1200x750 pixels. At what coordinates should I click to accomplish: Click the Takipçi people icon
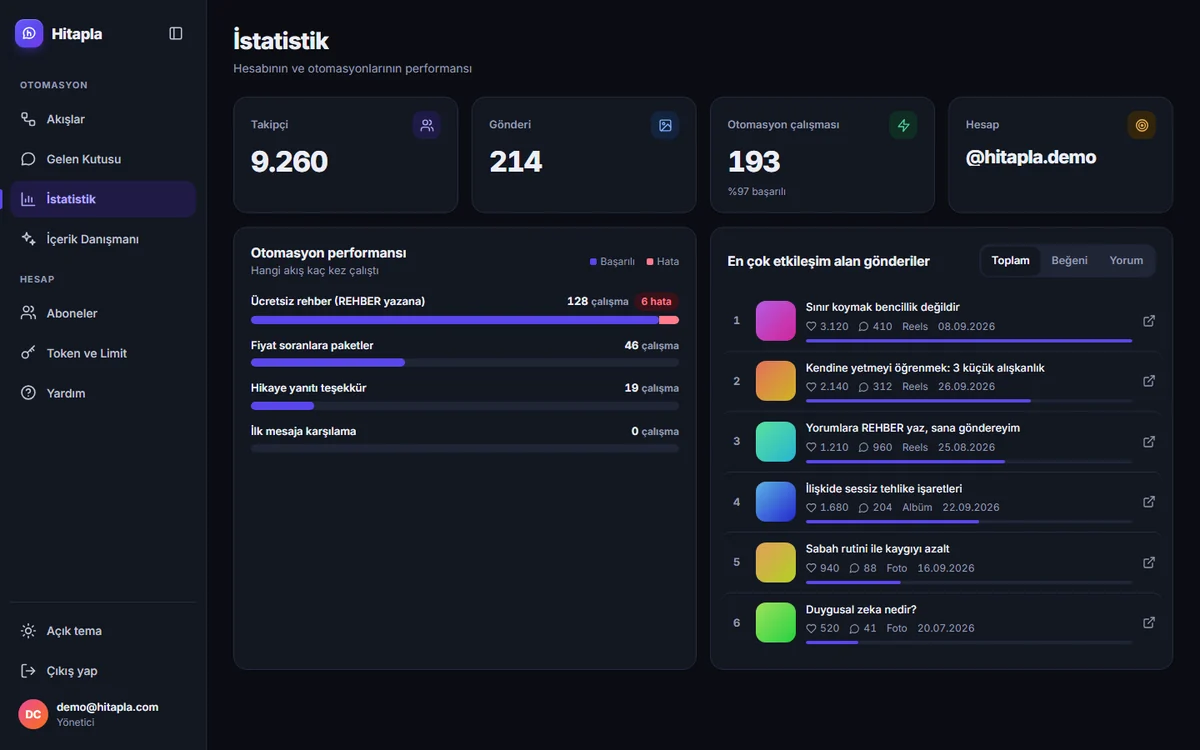[x=427, y=125]
